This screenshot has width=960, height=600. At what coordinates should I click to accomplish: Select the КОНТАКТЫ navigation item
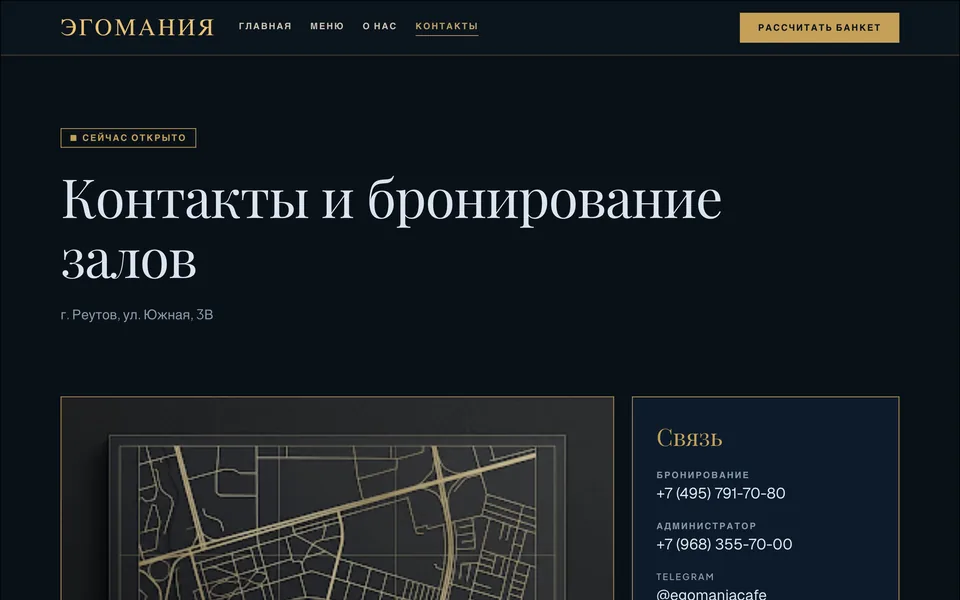pos(446,26)
